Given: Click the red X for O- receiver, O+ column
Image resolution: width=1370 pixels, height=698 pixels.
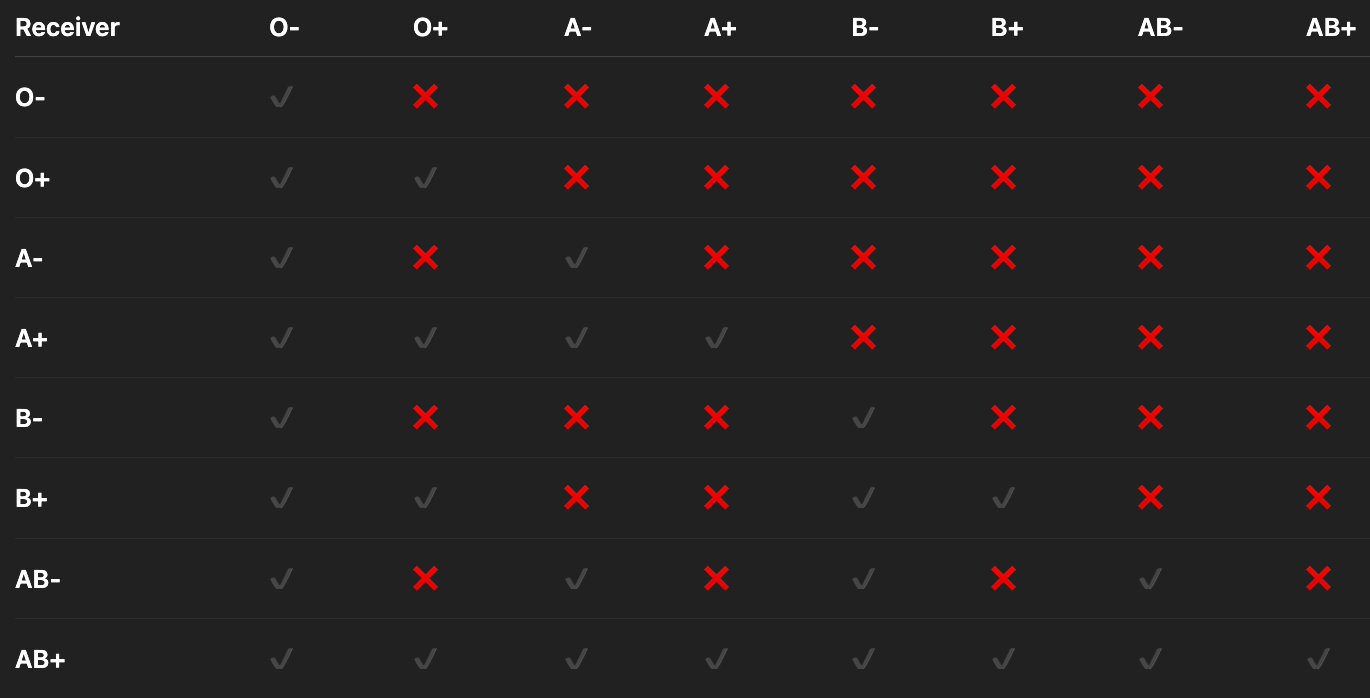Looking at the screenshot, I should 425,97.
